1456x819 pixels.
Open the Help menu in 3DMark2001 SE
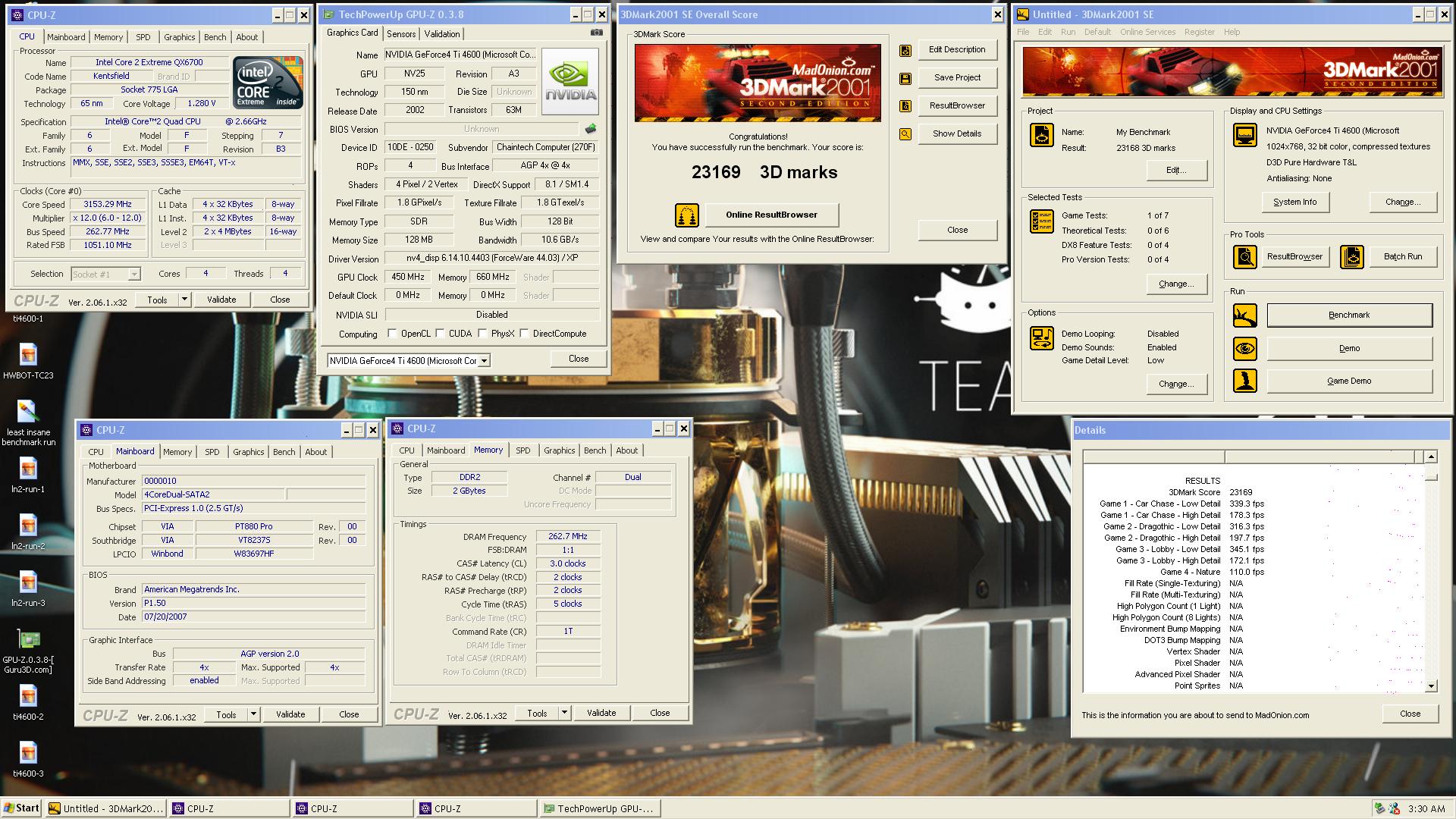click(x=1232, y=32)
